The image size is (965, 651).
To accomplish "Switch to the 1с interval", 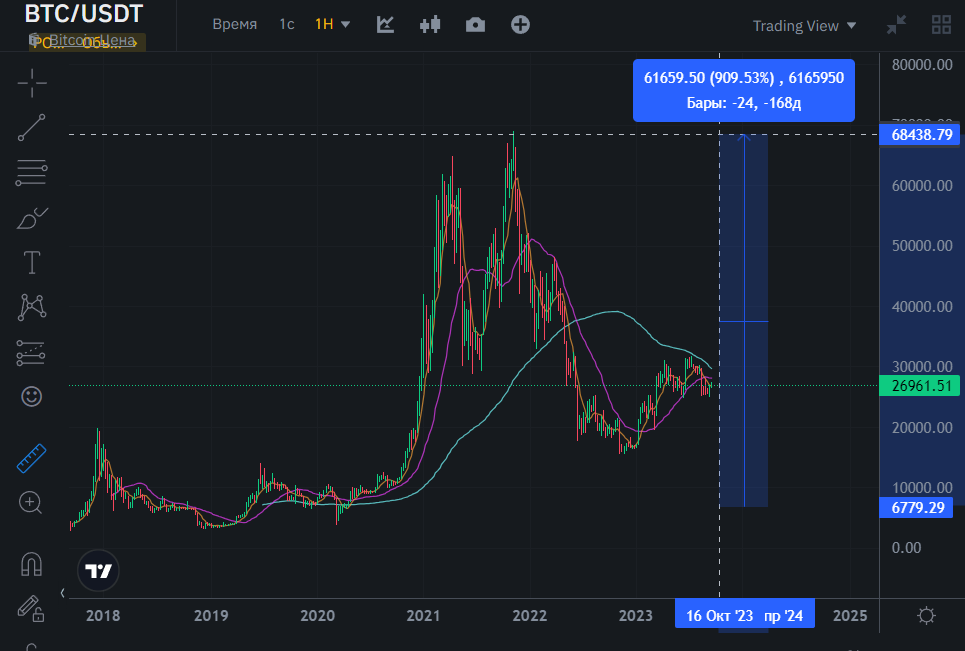I will (287, 25).
